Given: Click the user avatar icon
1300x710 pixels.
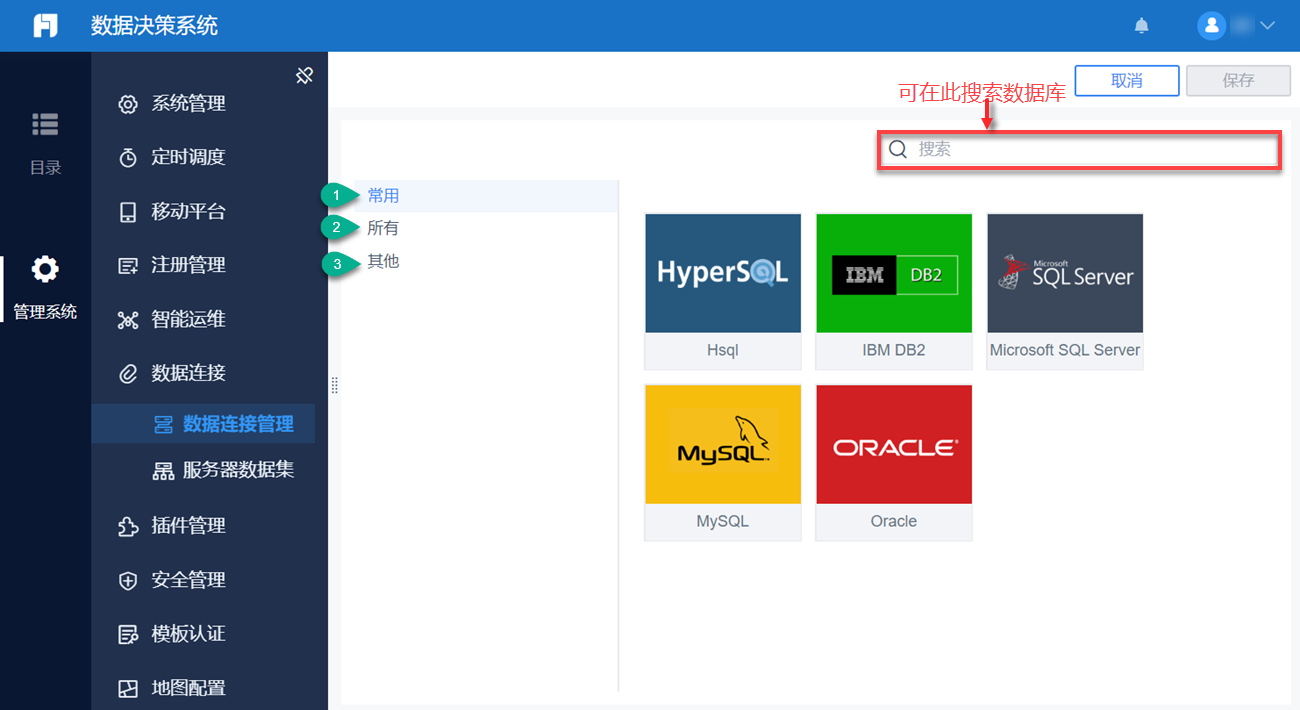Looking at the screenshot, I should tap(1211, 26).
